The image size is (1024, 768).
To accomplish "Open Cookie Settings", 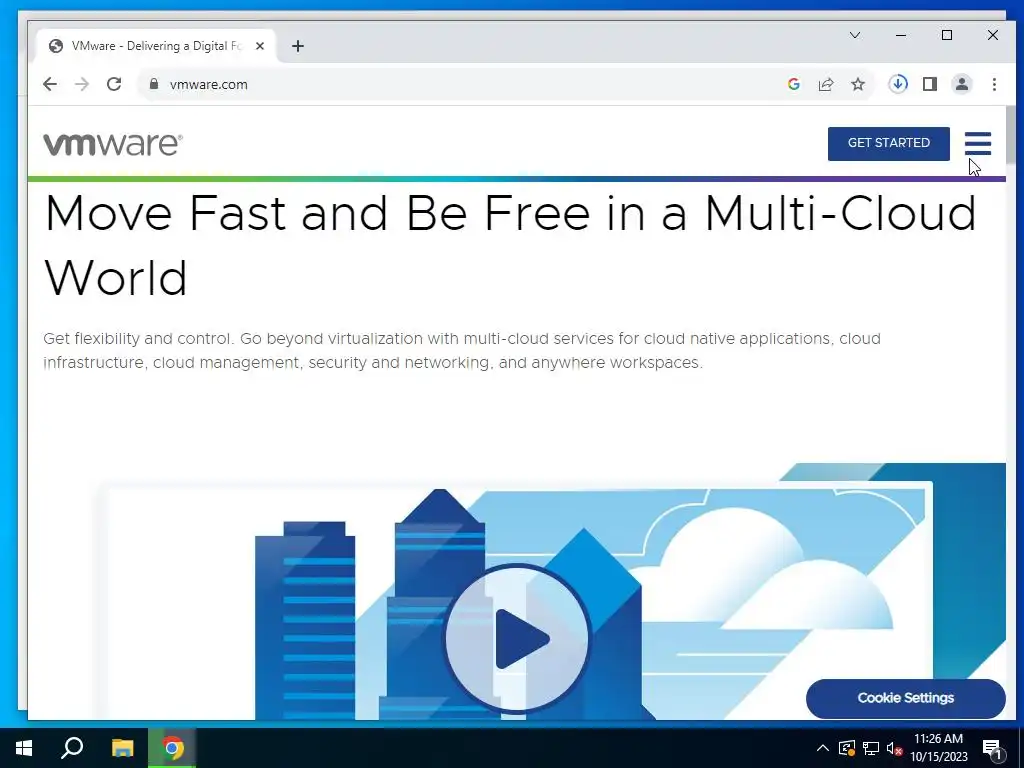I will [x=905, y=698].
